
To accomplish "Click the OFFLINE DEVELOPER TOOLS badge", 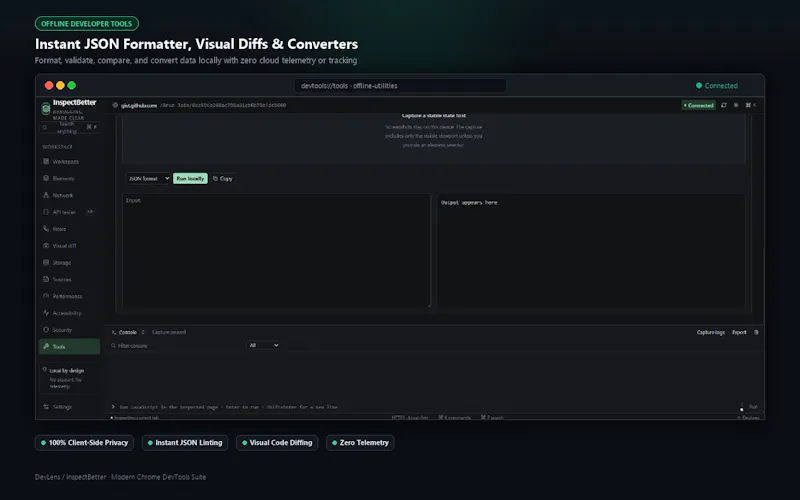I will coord(87,23).
